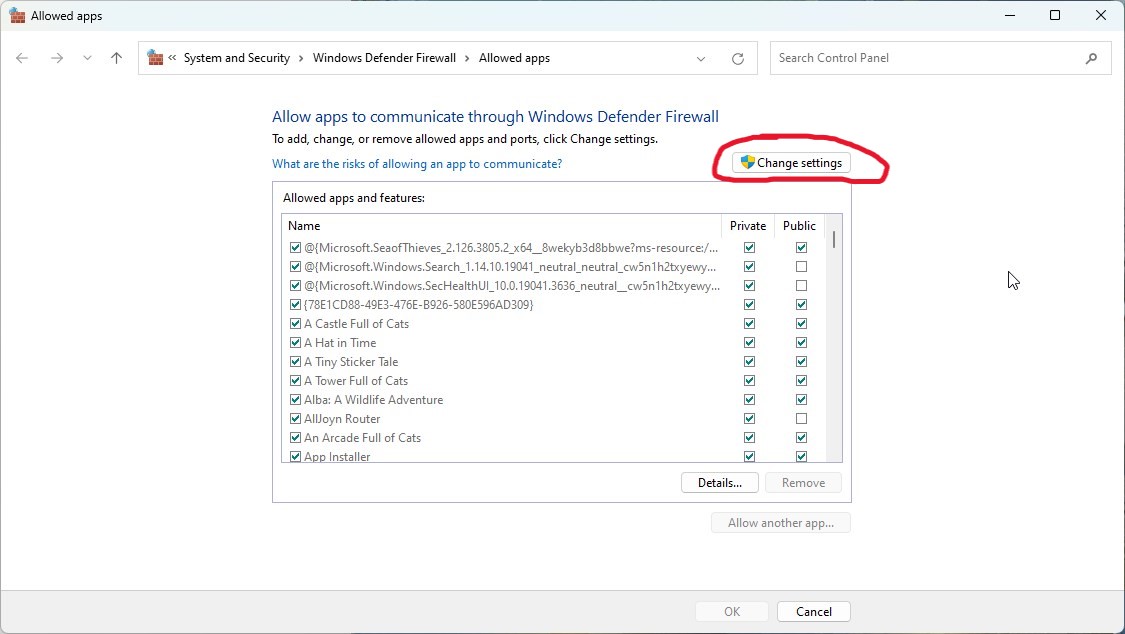Click the firewall icon in address bar
Screen dimensions: 1125x634
click(x=155, y=58)
